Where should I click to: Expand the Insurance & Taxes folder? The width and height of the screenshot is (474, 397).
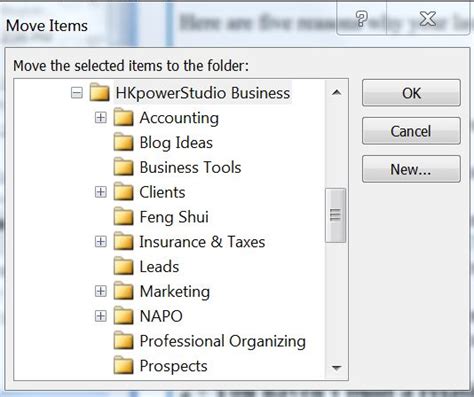(101, 241)
